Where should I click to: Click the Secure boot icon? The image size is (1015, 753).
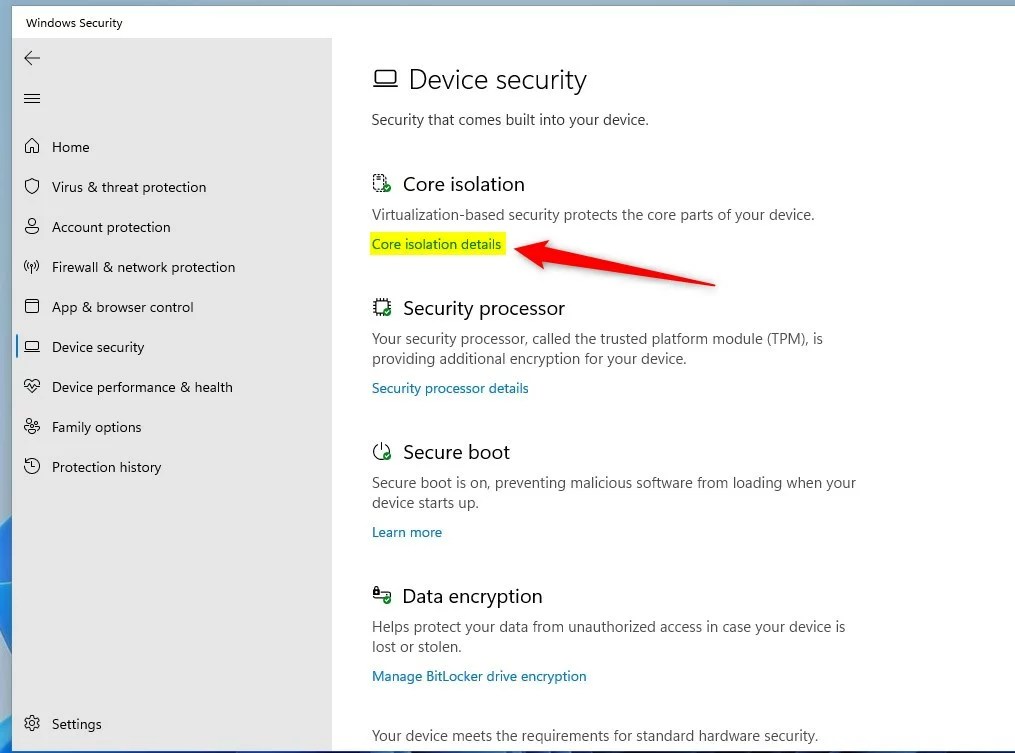pos(381,451)
